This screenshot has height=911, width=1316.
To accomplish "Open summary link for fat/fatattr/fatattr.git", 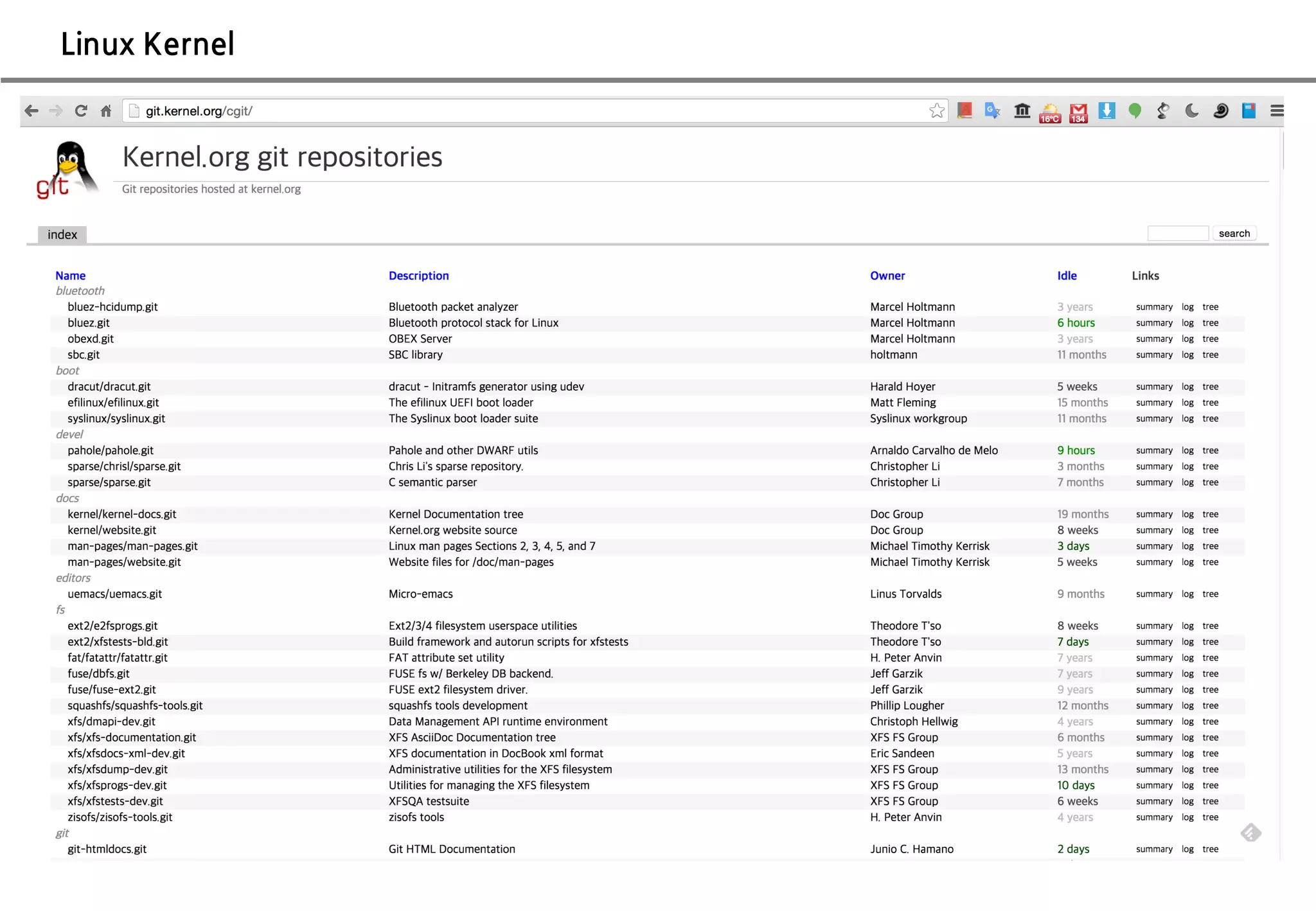I will pyautogui.click(x=1154, y=658).
